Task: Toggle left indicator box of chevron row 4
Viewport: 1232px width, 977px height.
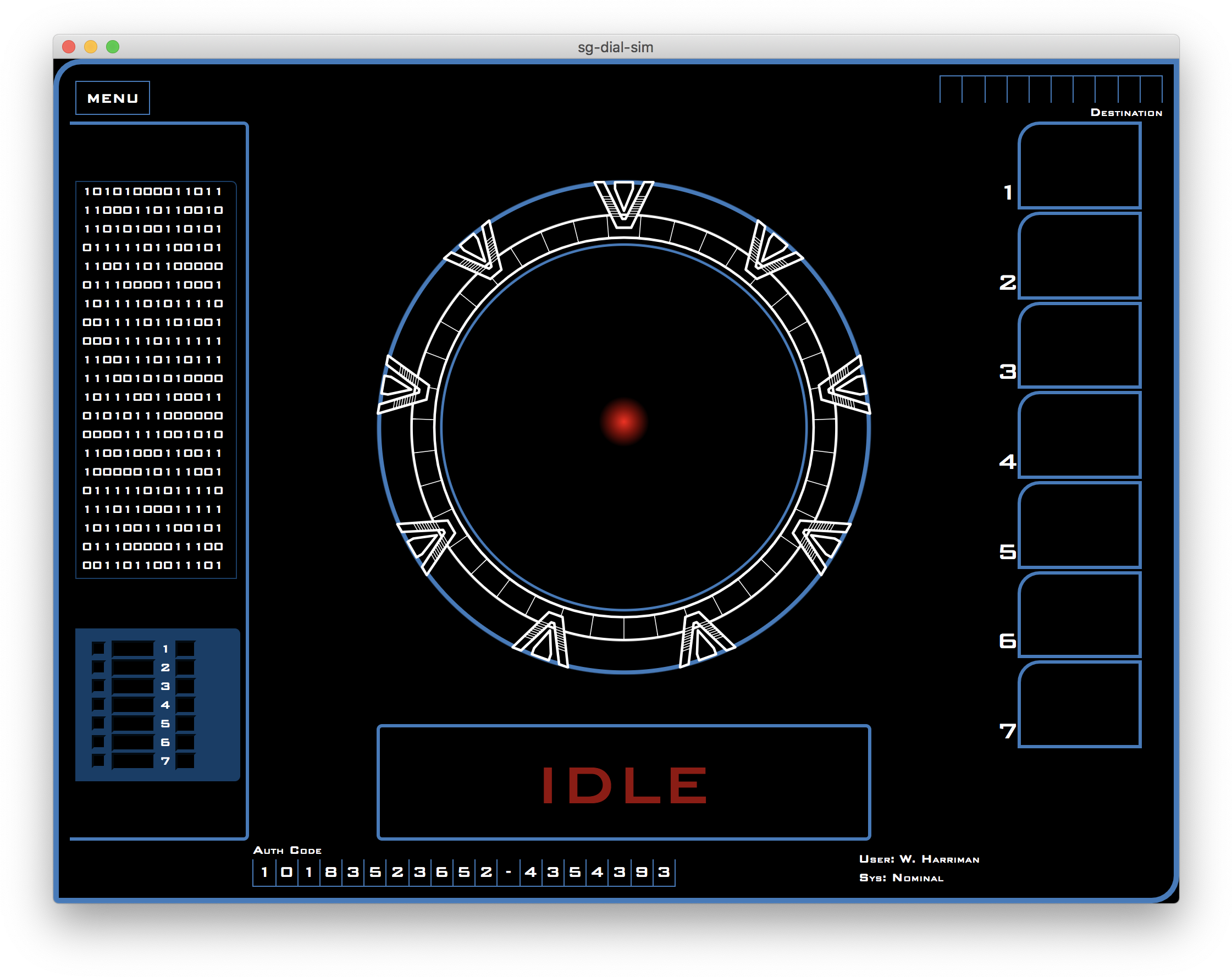Action: point(98,704)
